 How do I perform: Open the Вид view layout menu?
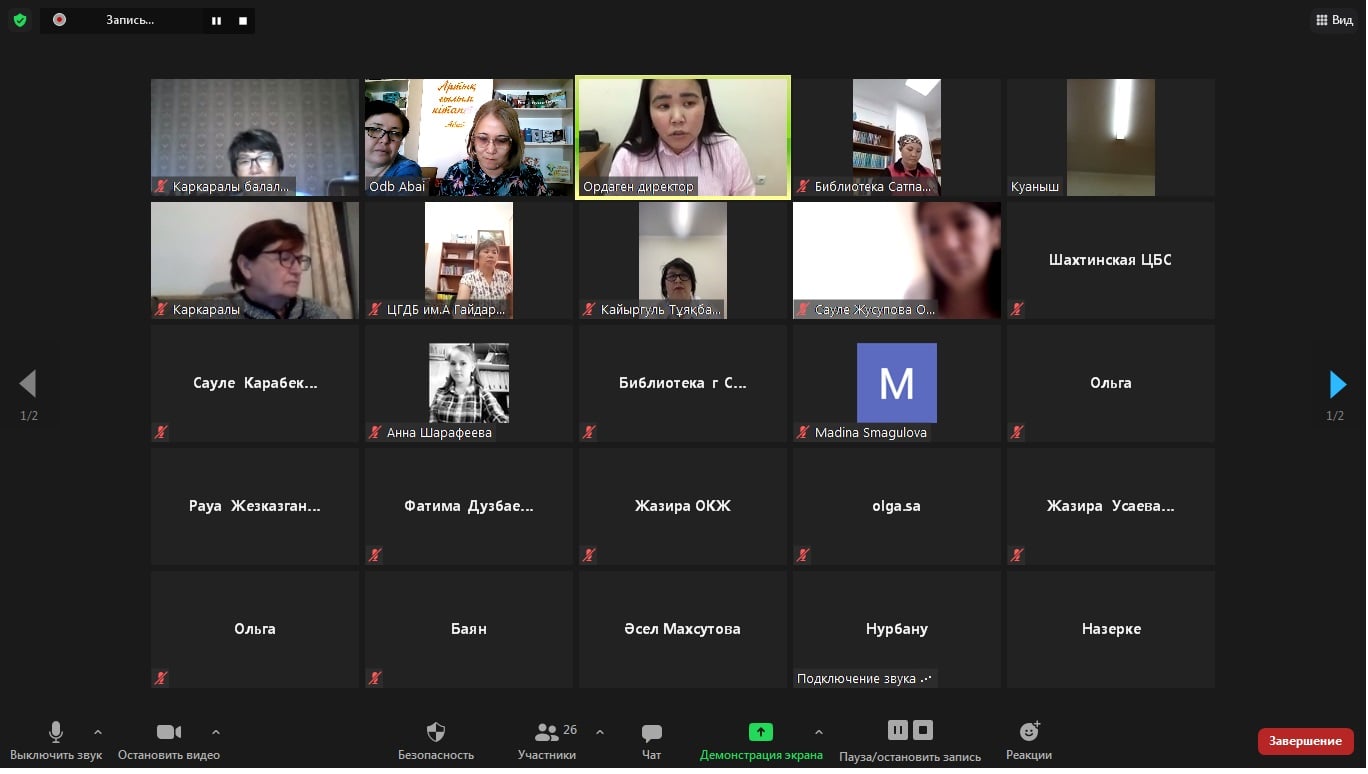1334,20
